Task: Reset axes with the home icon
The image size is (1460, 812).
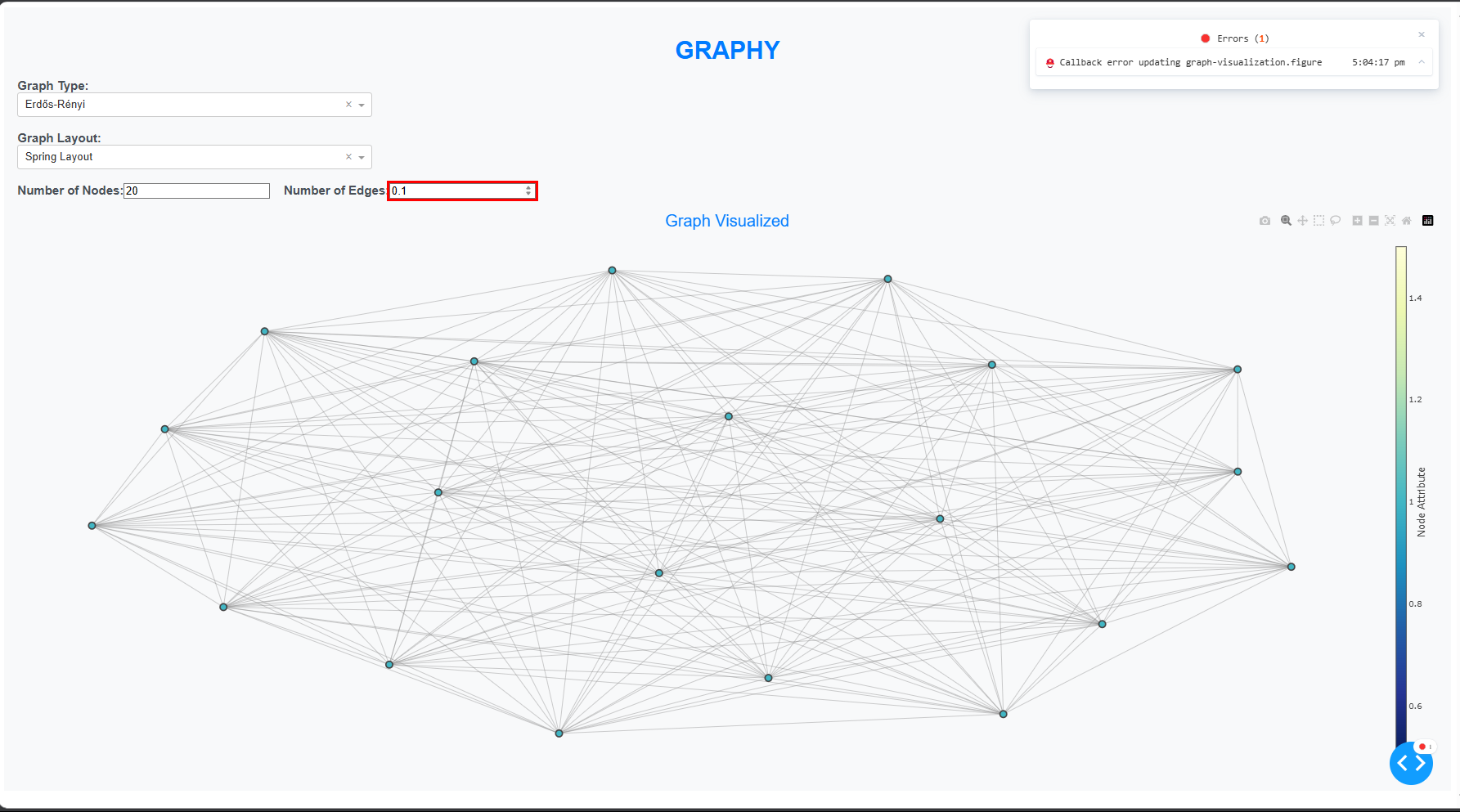Action: tap(1406, 221)
